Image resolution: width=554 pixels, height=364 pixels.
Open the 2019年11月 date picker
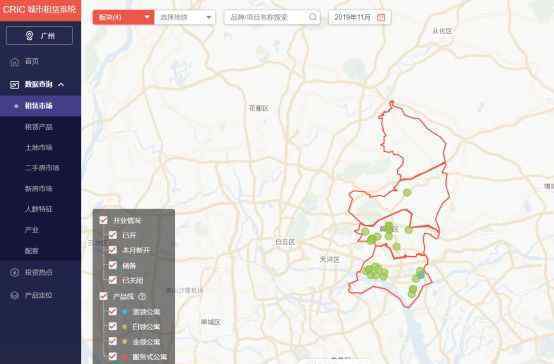pos(360,17)
